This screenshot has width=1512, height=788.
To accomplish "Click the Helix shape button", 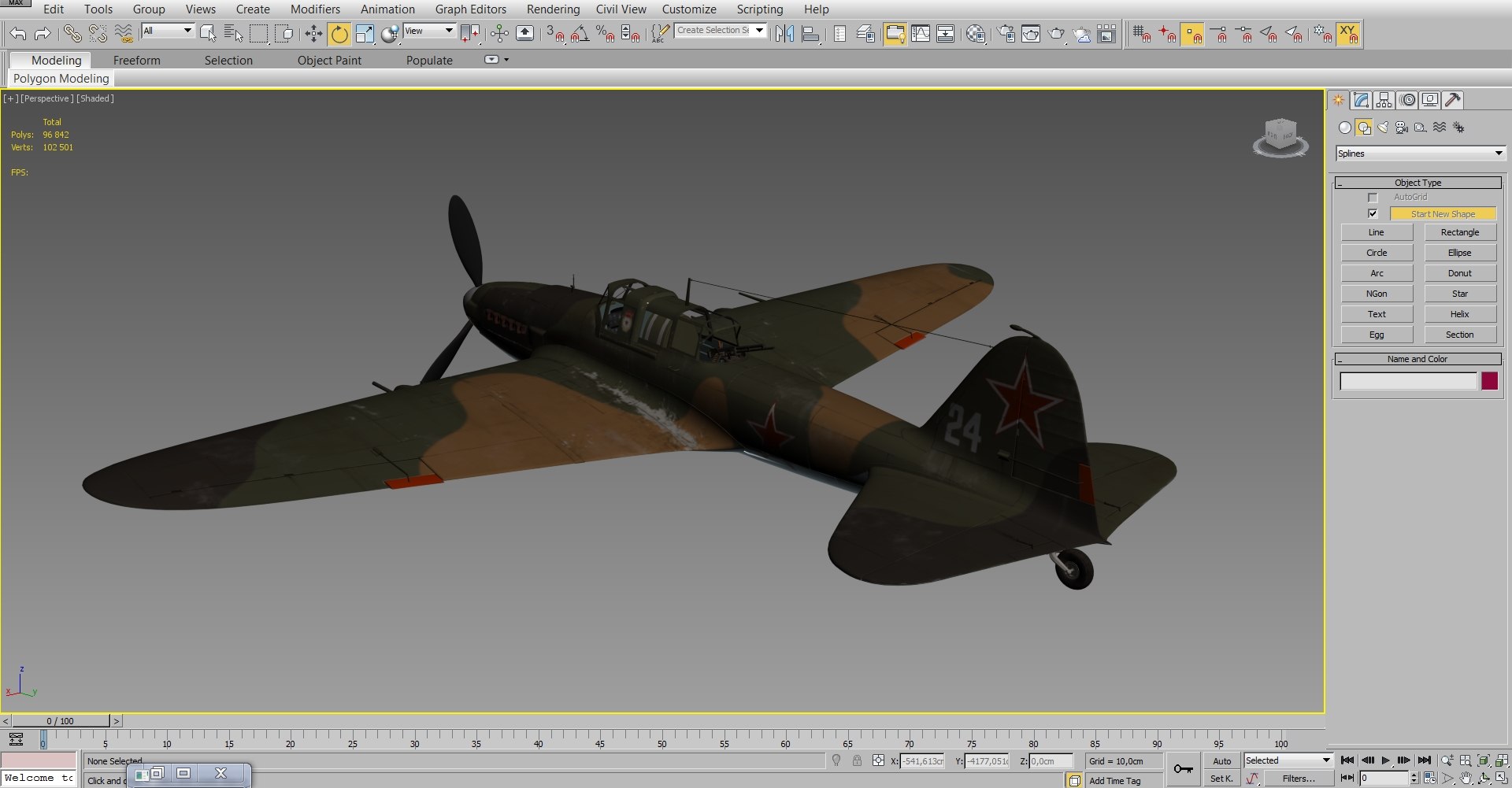I will tap(1460, 314).
